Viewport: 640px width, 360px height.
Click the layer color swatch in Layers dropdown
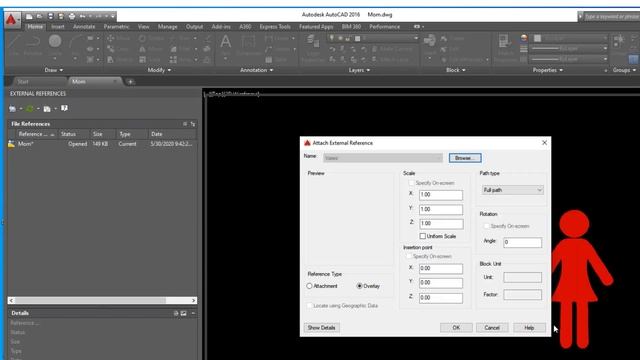tap(358, 38)
